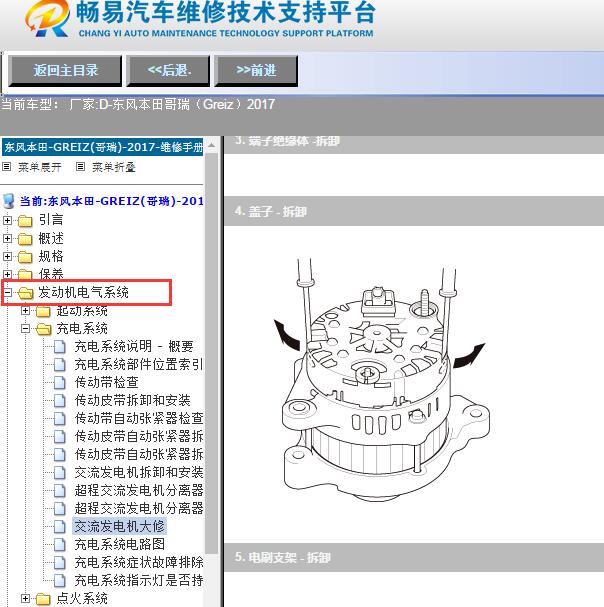Click the 引言 folder icon

[x=25, y=221]
